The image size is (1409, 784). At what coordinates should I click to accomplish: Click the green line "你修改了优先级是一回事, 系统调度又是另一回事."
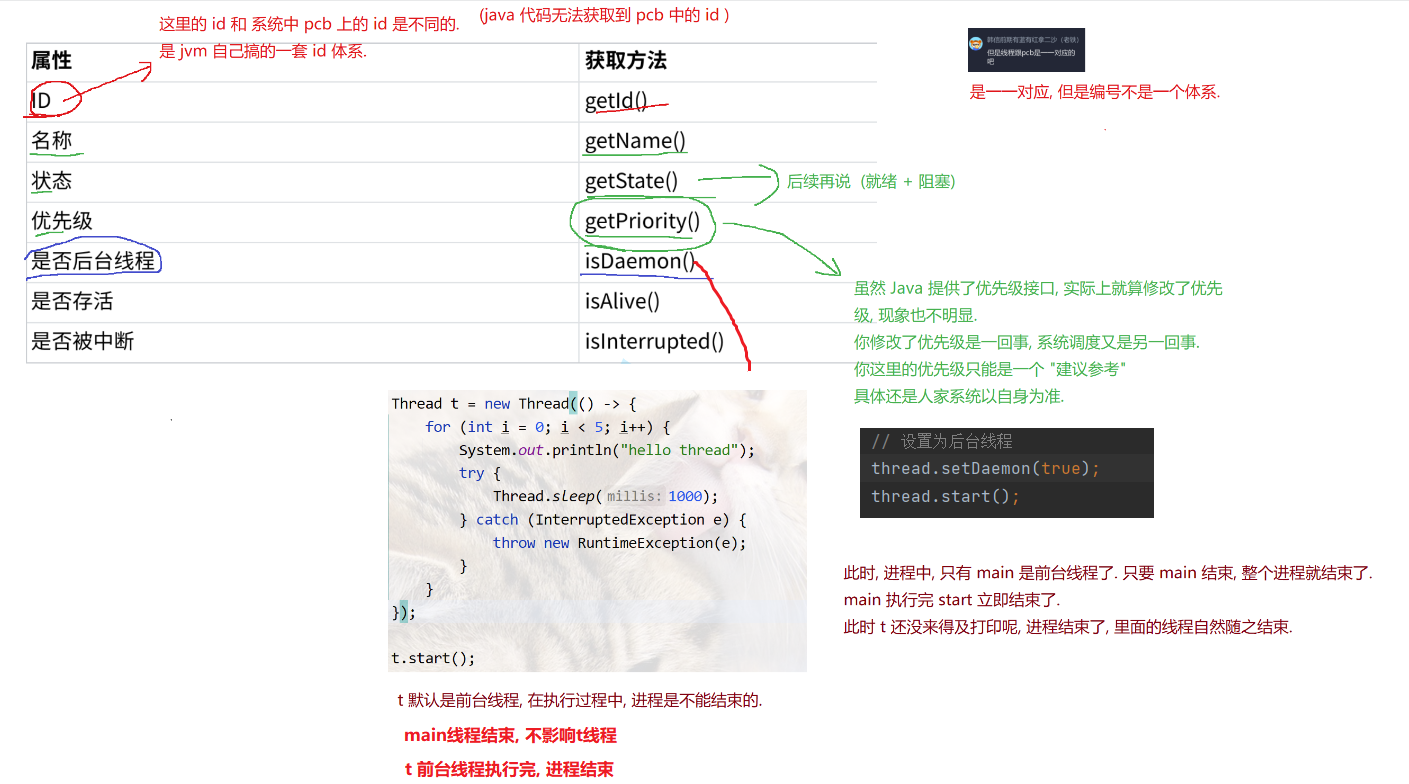point(1027,342)
